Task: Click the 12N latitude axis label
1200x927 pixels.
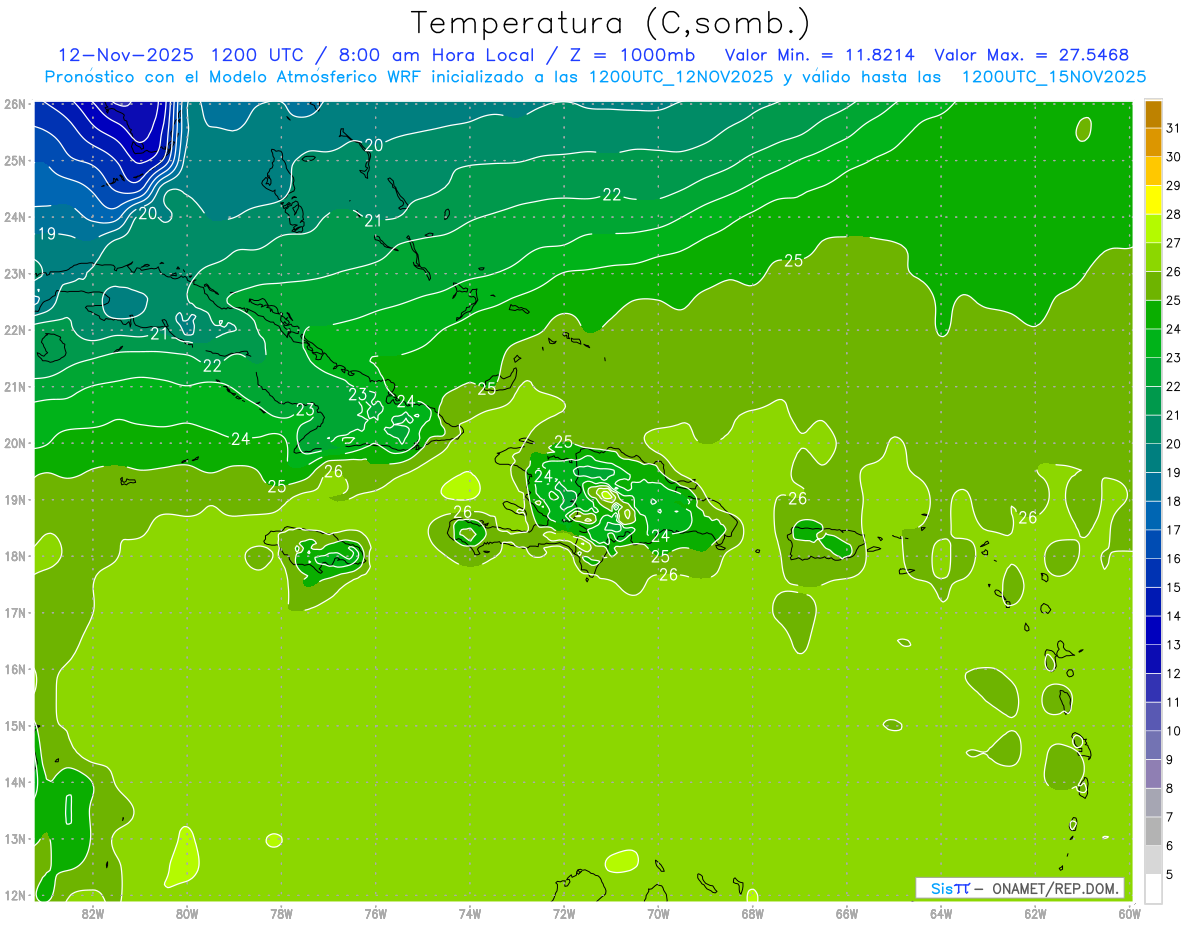Action: click(14, 895)
